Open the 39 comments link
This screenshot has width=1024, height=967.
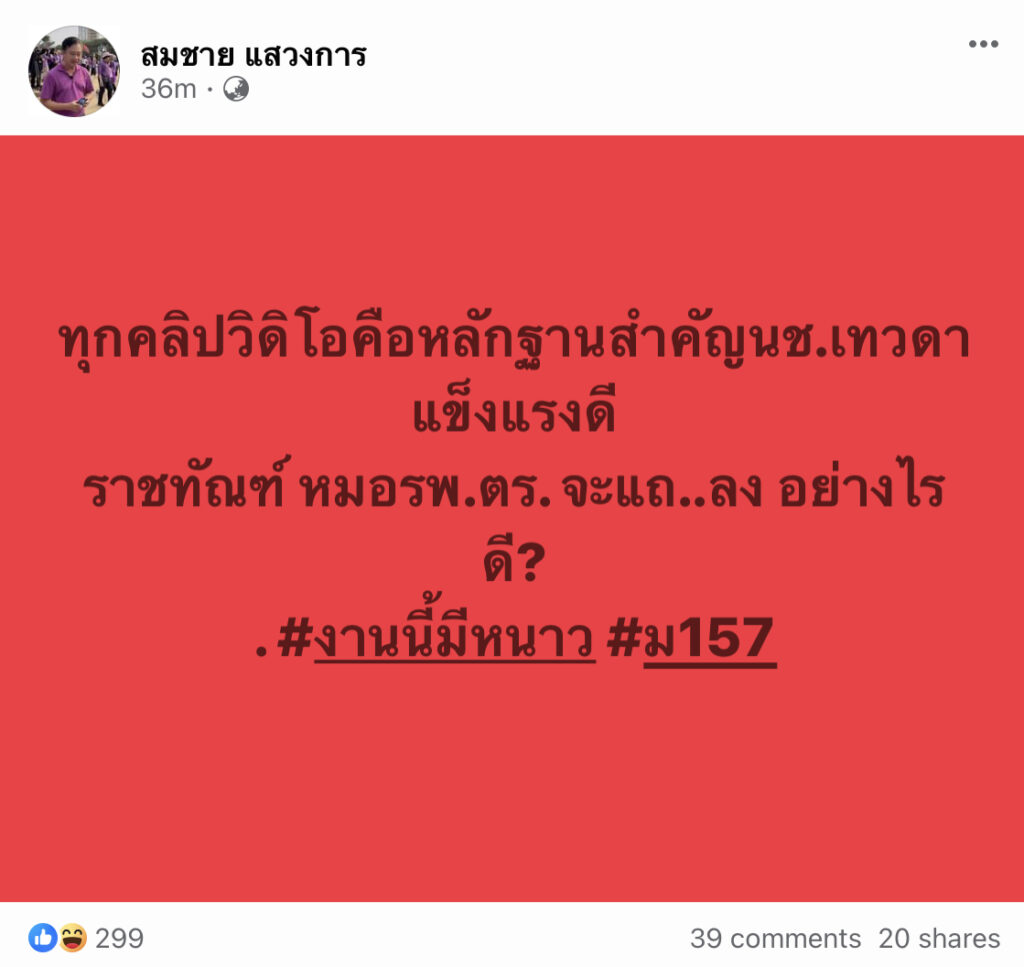[775, 938]
